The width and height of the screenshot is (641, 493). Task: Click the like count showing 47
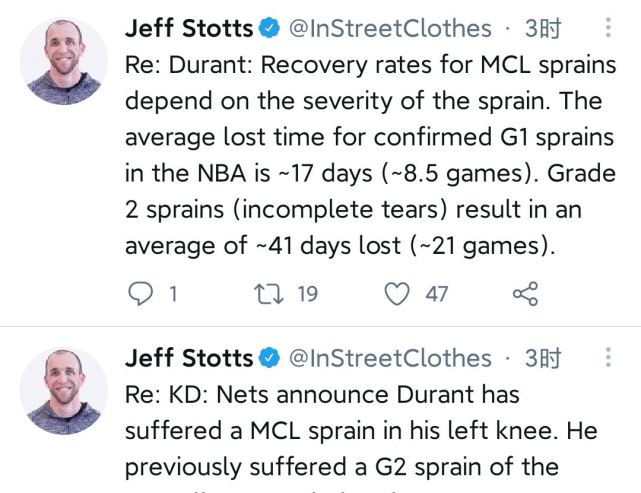(x=437, y=294)
